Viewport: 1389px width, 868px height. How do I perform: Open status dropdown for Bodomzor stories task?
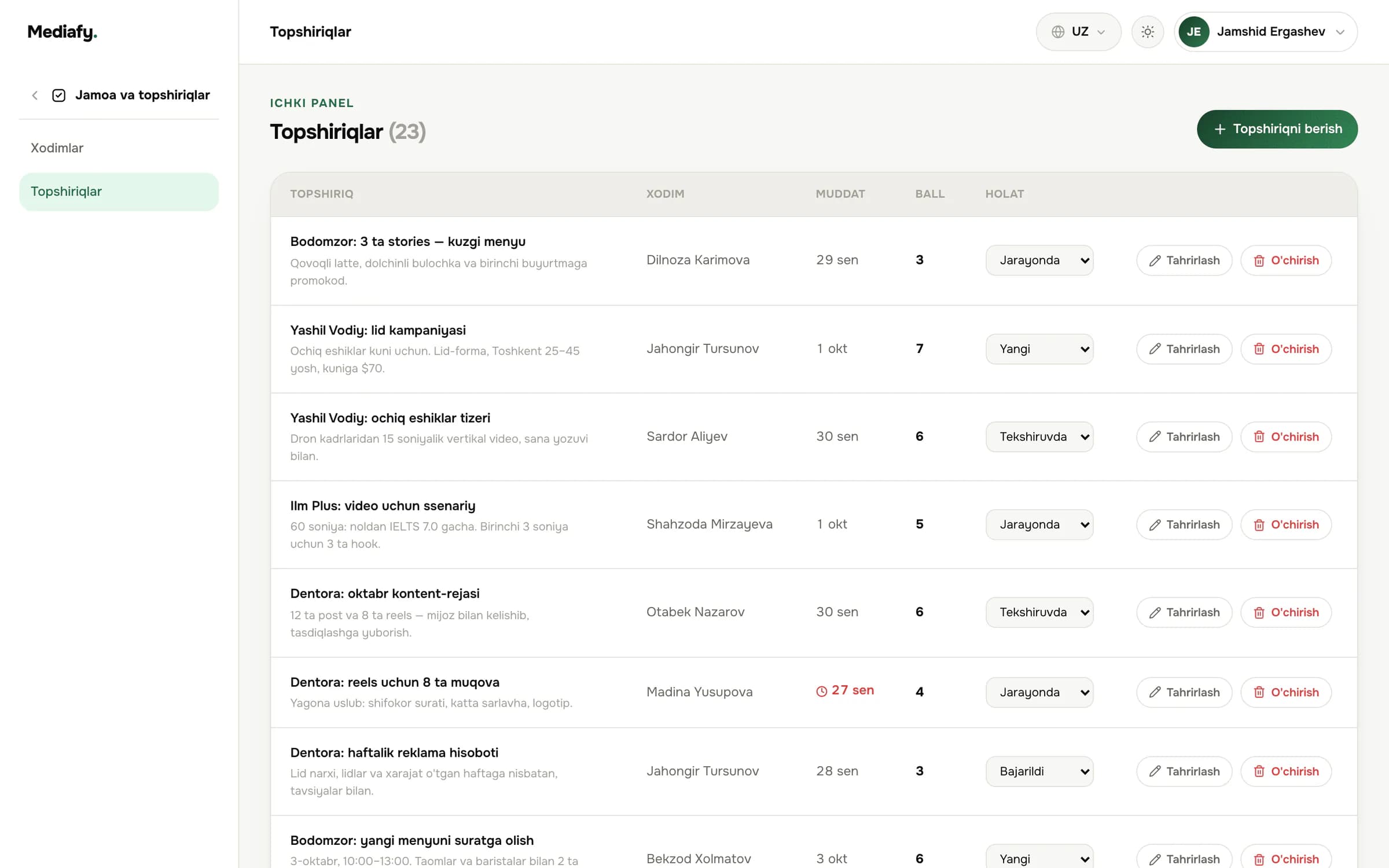click(1039, 260)
